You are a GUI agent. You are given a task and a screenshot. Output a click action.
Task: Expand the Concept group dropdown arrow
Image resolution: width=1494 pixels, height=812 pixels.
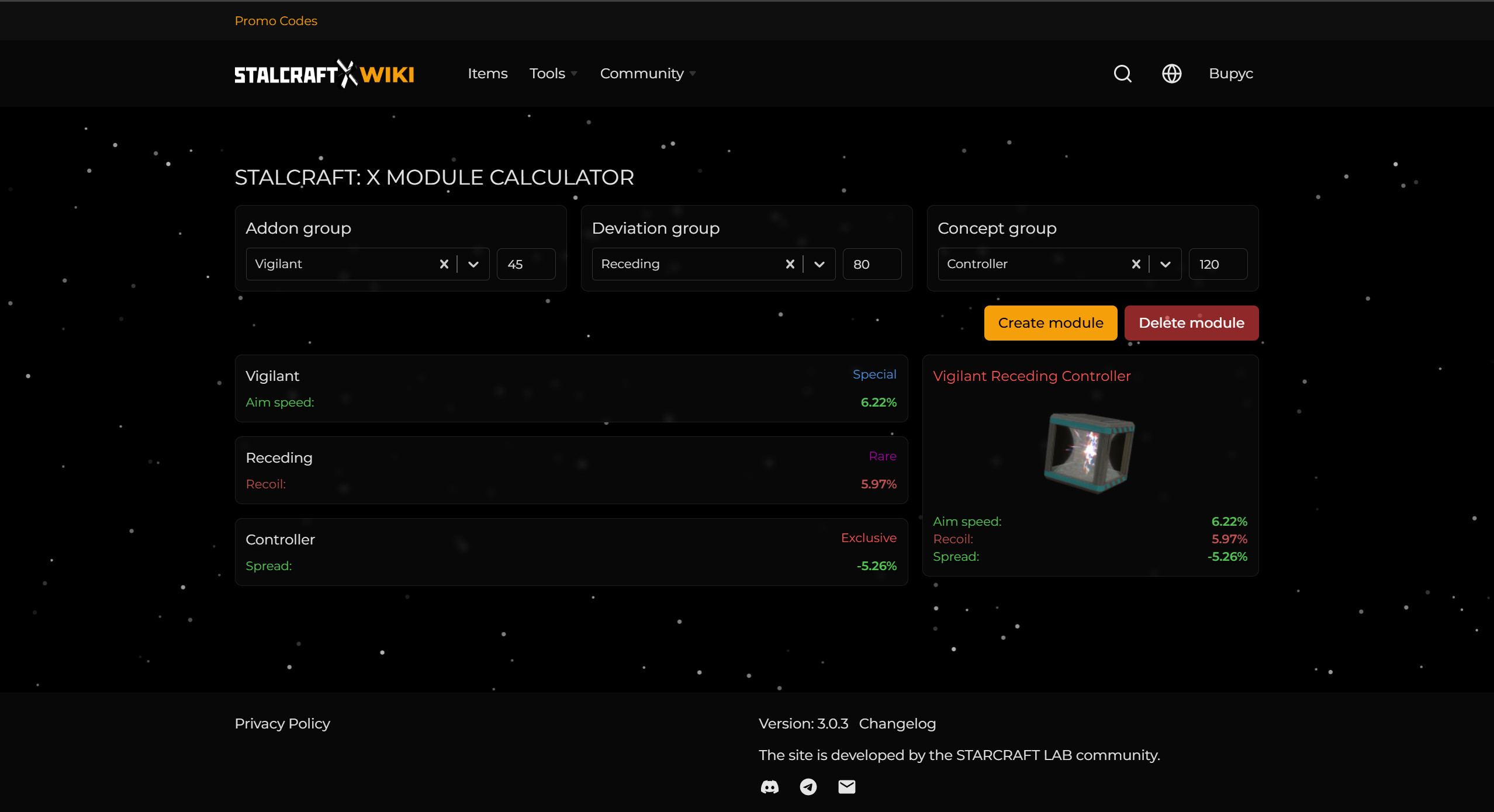(x=1166, y=264)
